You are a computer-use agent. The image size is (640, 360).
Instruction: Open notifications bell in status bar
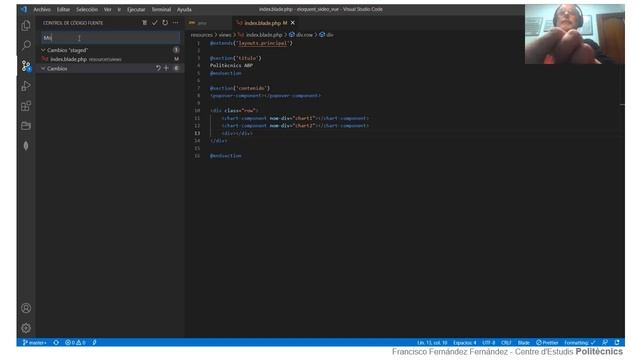[617, 342]
